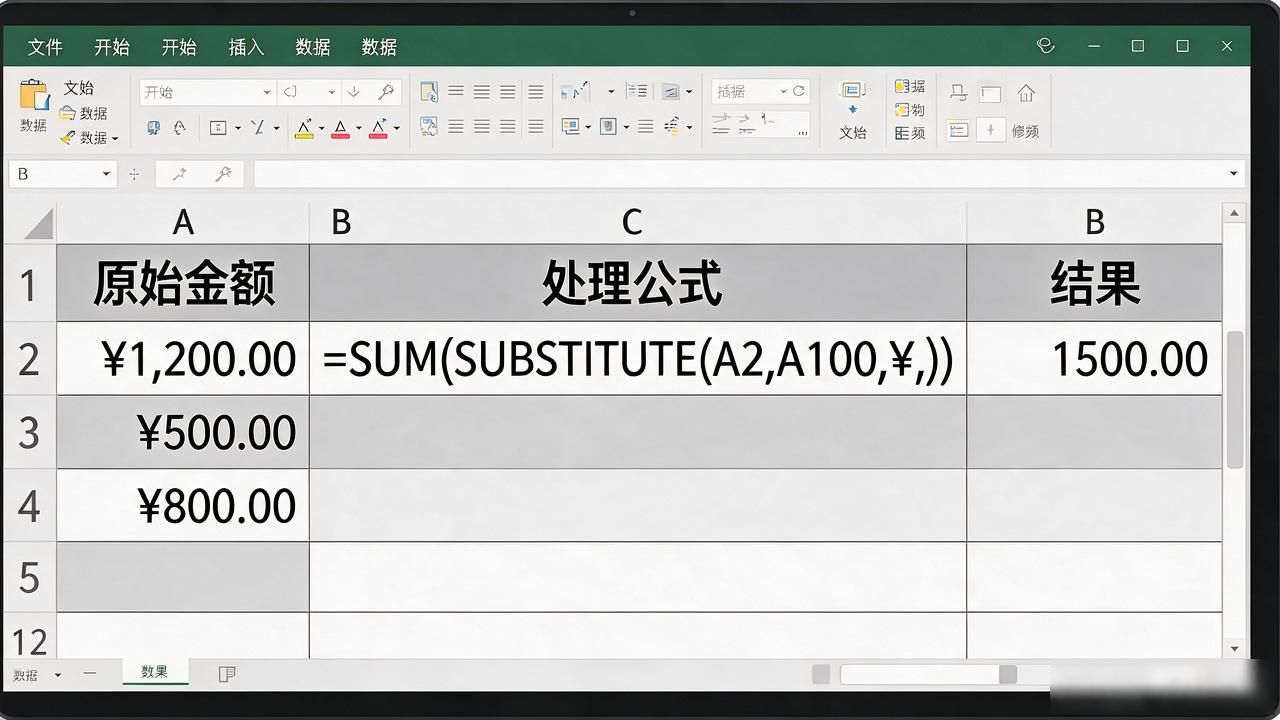The image size is (1280, 720).
Task: Expand the formula bar with its end arrow
Action: [x=1233, y=174]
